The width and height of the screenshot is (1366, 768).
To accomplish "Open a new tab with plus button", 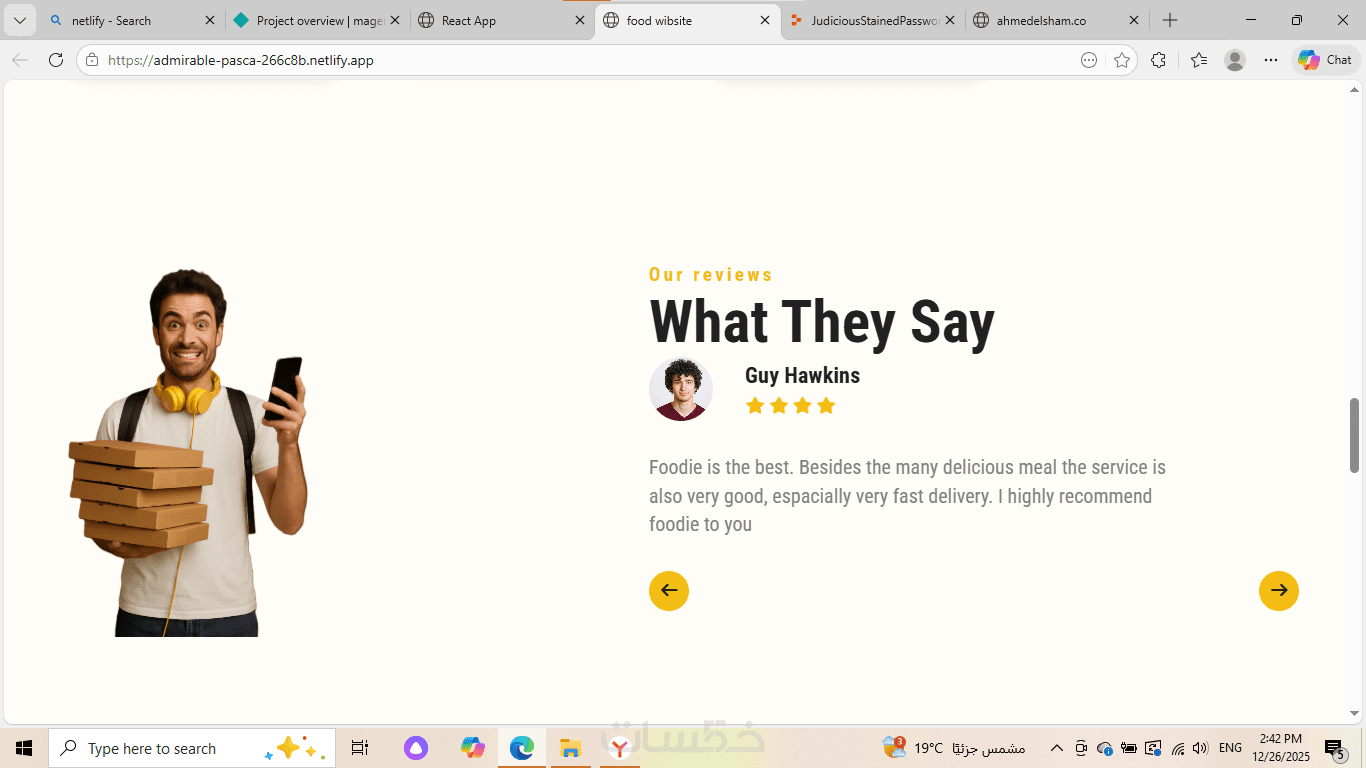I will click(x=1170, y=20).
